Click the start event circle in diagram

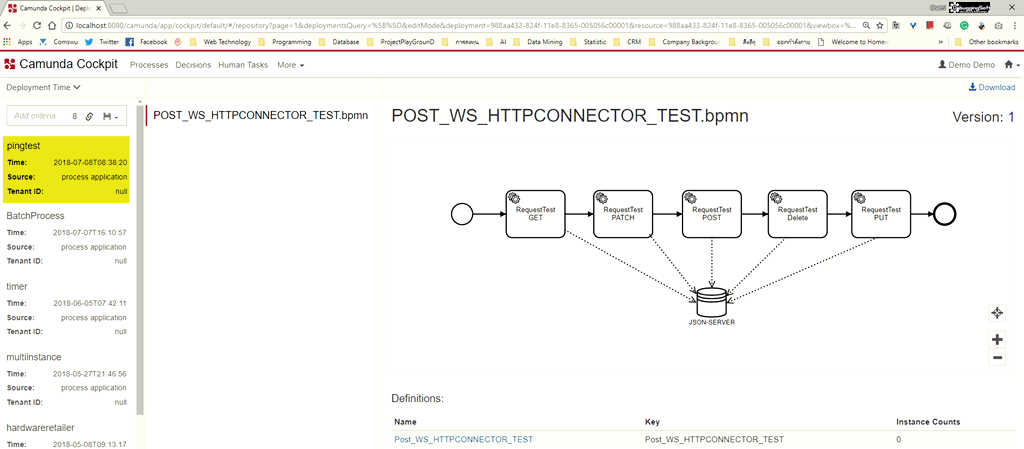click(462, 214)
